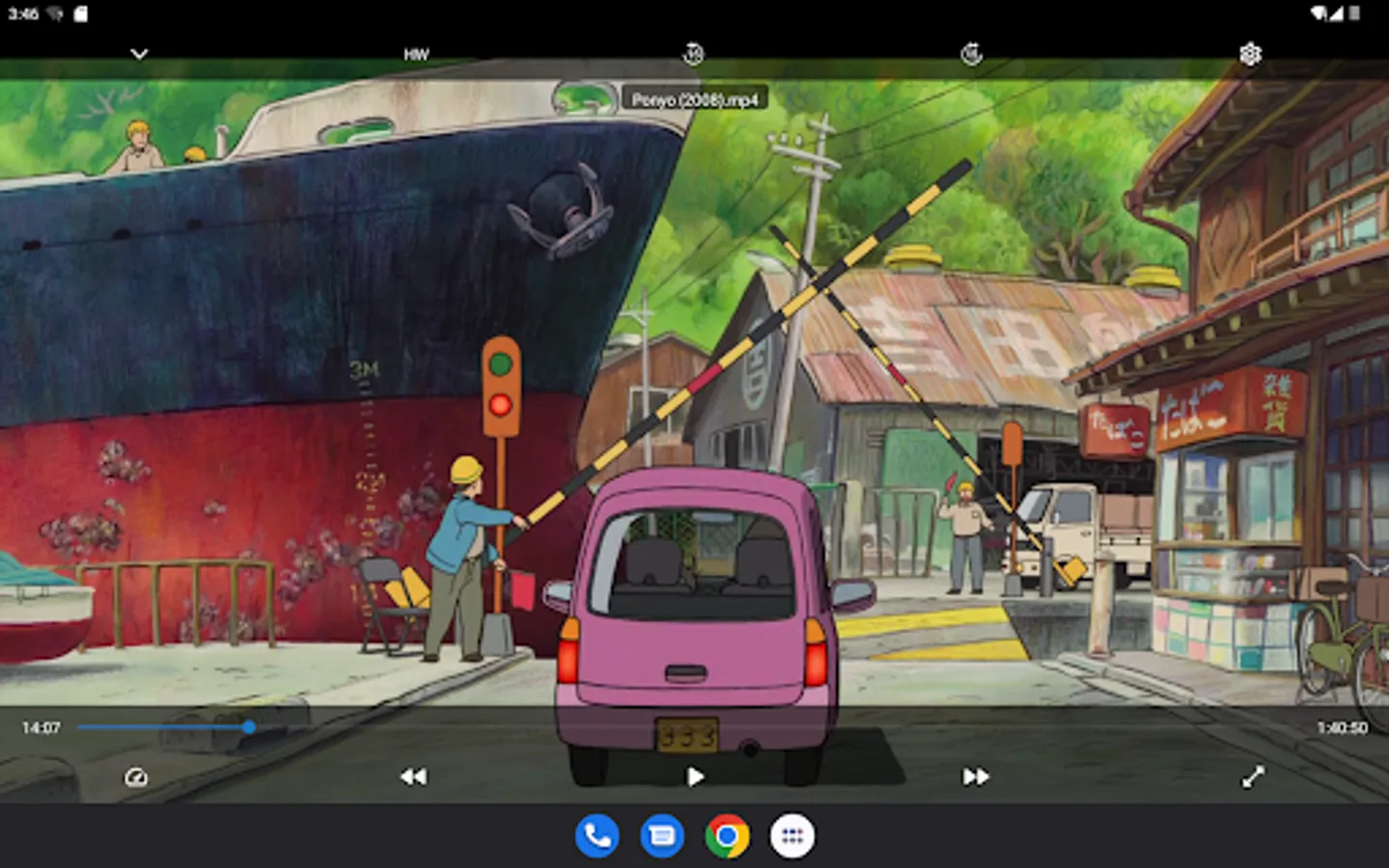Viewport: 1389px width, 868px height.
Task: Select the Ponyo (2008).mp4 title label
Action: point(694,99)
